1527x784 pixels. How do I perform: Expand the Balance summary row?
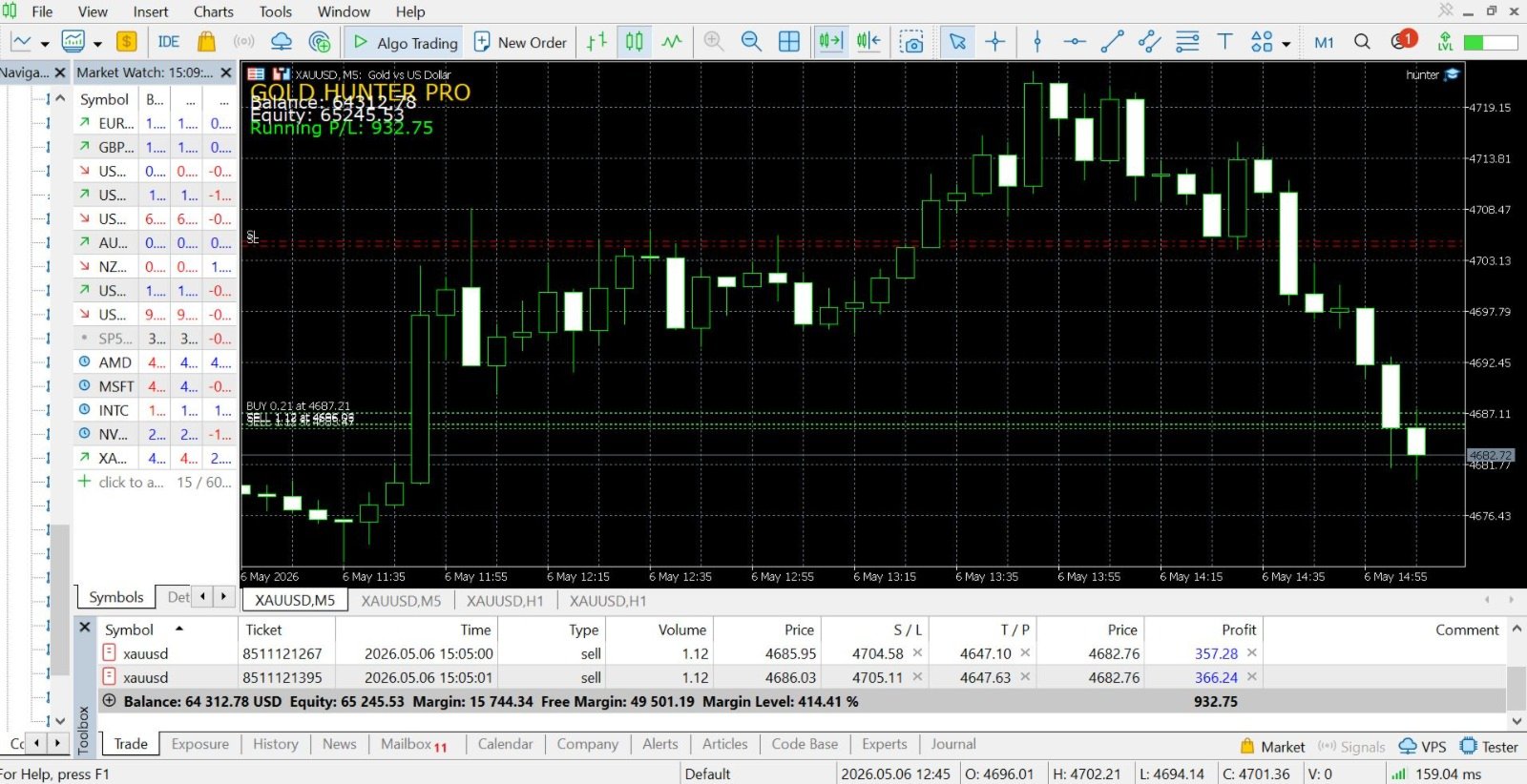[x=109, y=701]
